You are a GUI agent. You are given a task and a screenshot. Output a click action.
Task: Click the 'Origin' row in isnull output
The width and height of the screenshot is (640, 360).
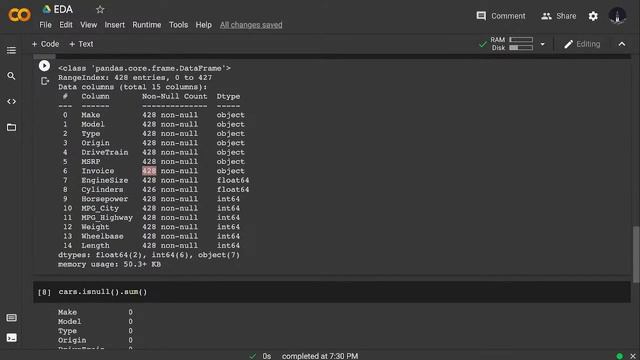pyautogui.click(x=95, y=340)
